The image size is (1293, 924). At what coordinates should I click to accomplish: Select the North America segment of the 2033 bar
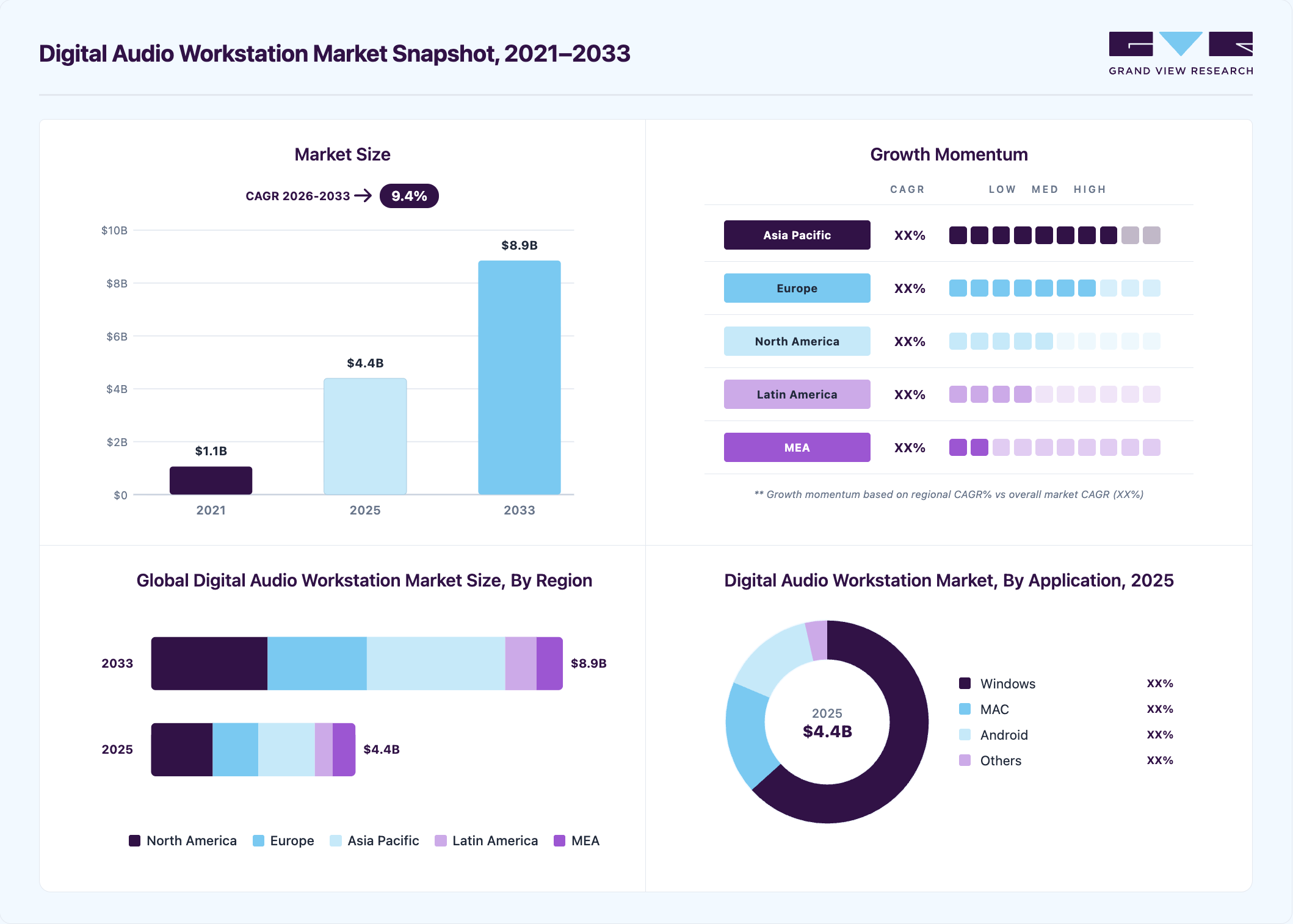[209, 663]
